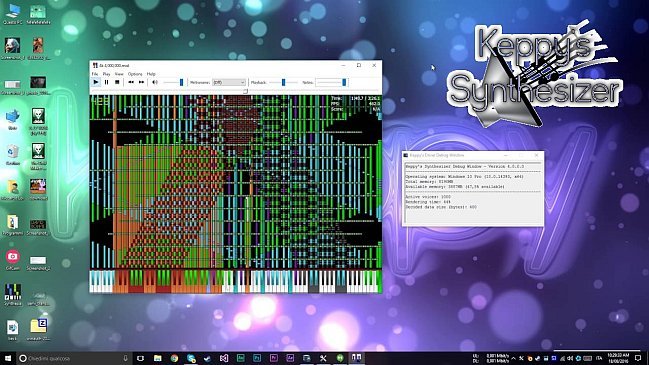Viewport: 649px width, 365px height.
Task: Click the on-screen piano keyboard
Action: (x=236, y=281)
